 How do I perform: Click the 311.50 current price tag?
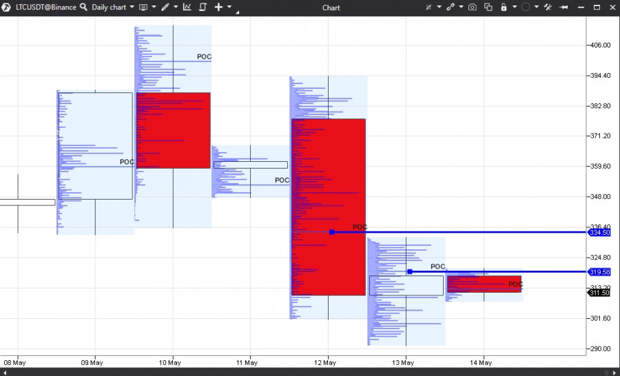[599, 293]
